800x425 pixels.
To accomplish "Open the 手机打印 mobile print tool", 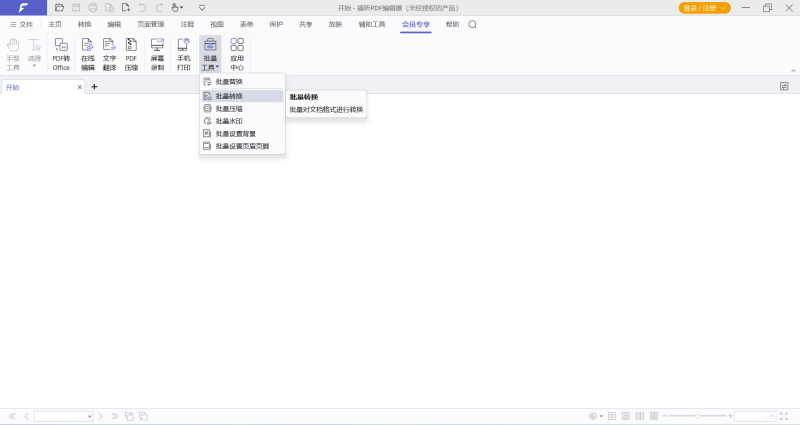I will tap(183, 54).
